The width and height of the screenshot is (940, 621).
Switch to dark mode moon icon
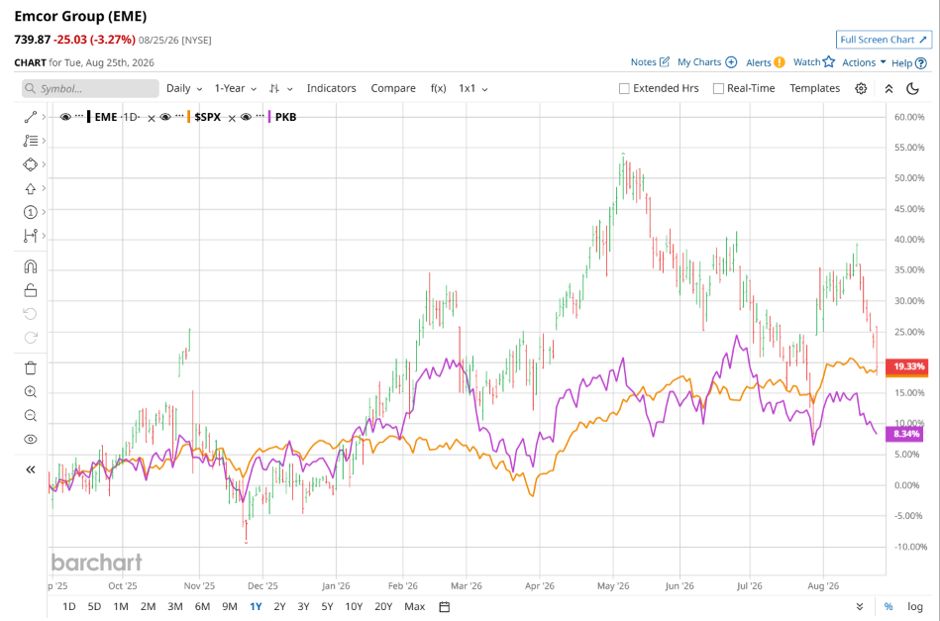912,88
